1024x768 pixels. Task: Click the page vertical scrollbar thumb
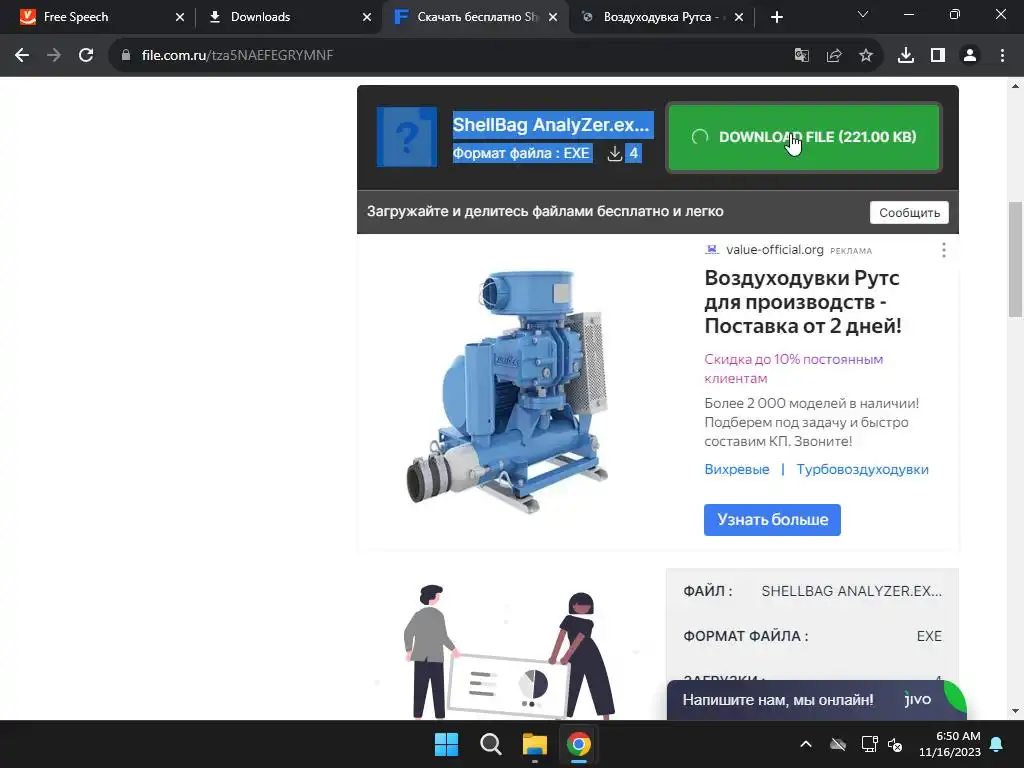point(1015,259)
